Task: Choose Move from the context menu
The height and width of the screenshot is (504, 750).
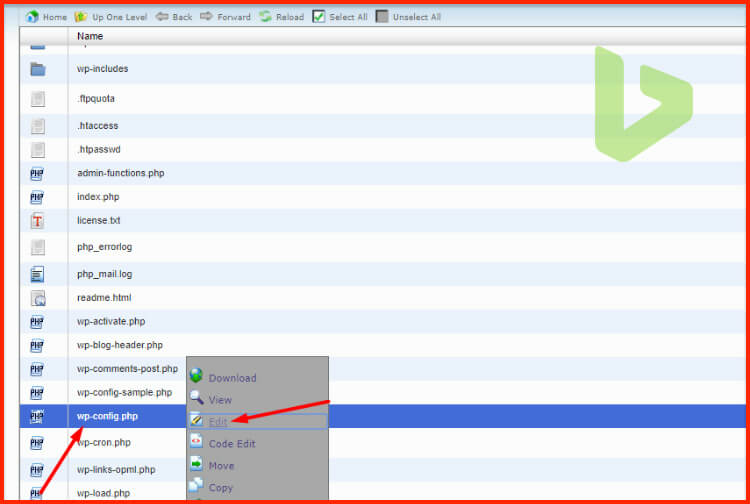Action: pyautogui.click(x=221, y=466)
